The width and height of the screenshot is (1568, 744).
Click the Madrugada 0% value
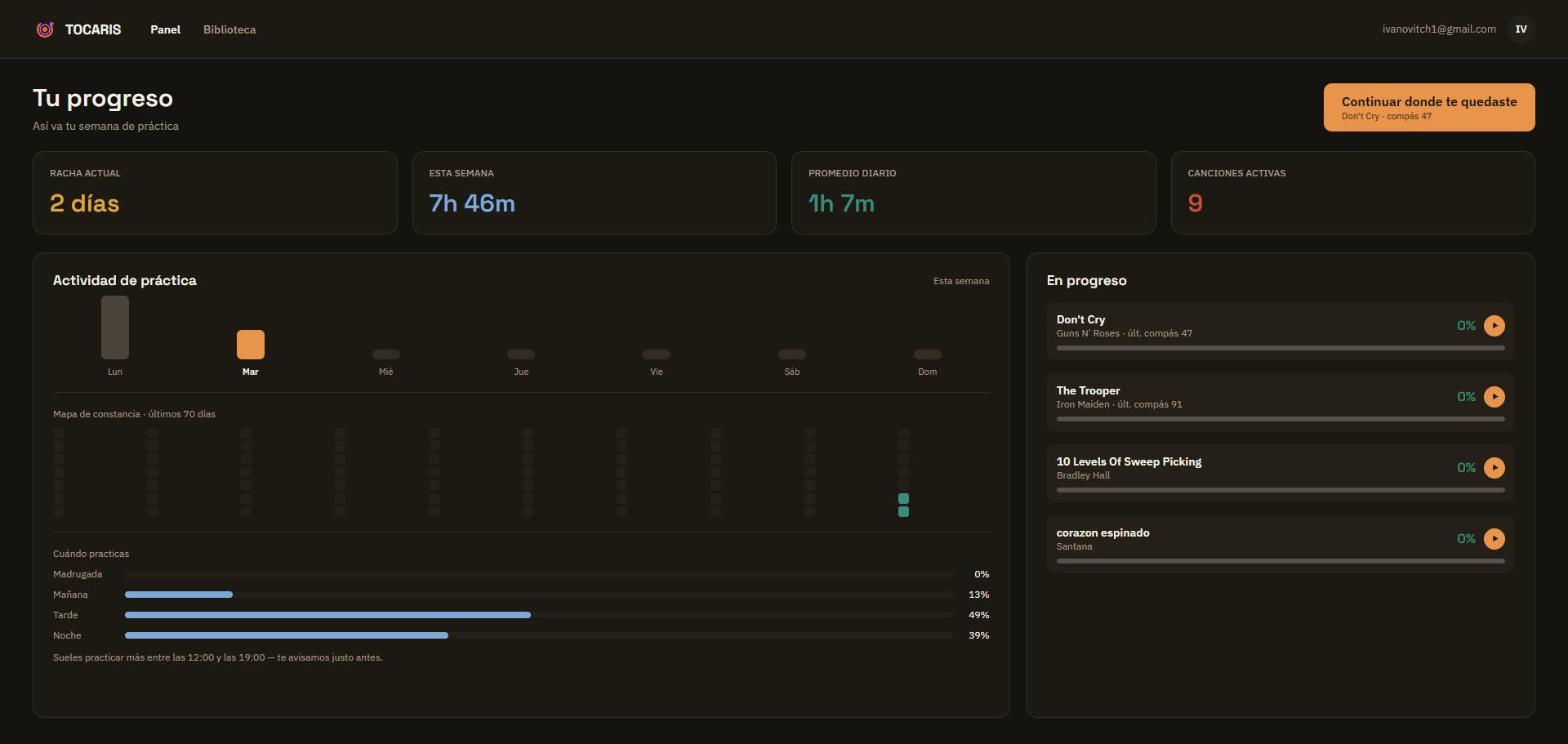click(x=981, y=574)
